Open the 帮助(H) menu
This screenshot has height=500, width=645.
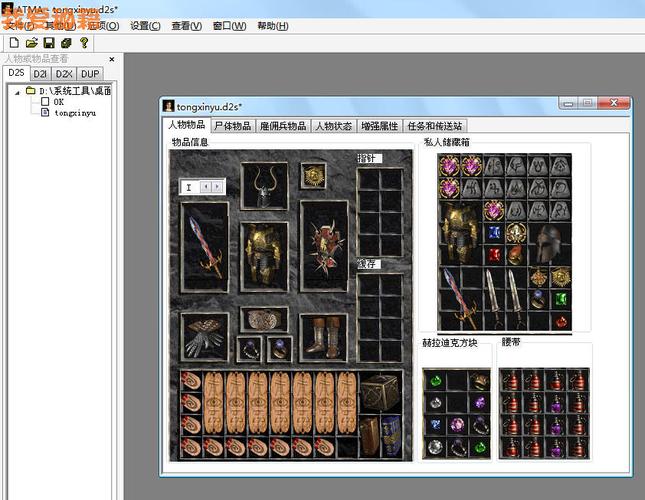[273, 26]
